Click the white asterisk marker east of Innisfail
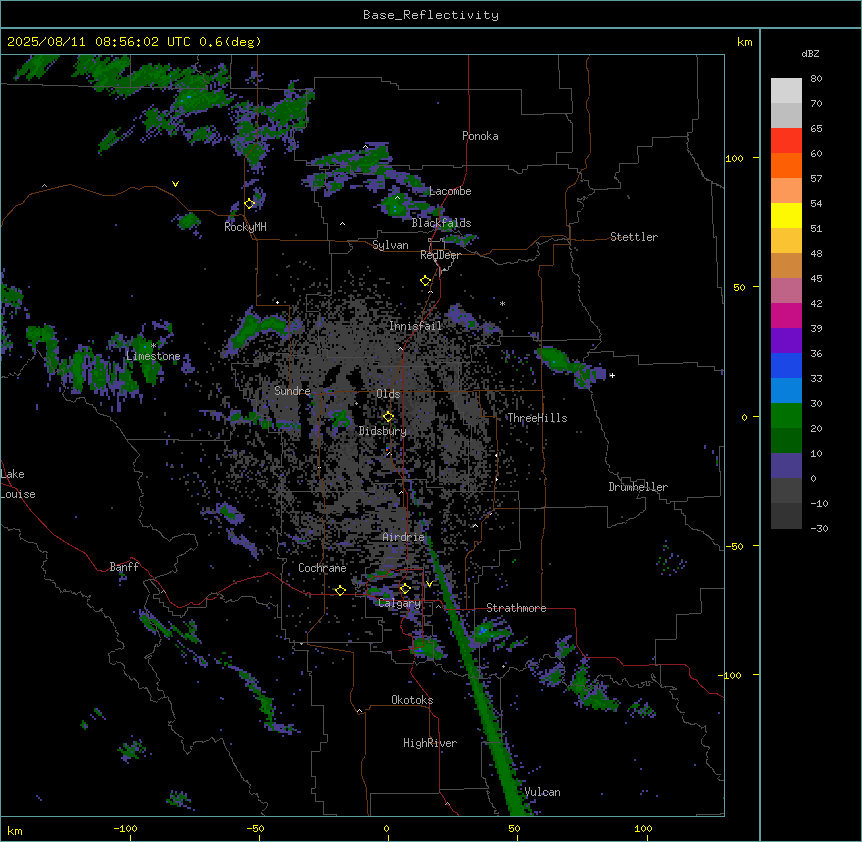 click(x=502, y=303)
